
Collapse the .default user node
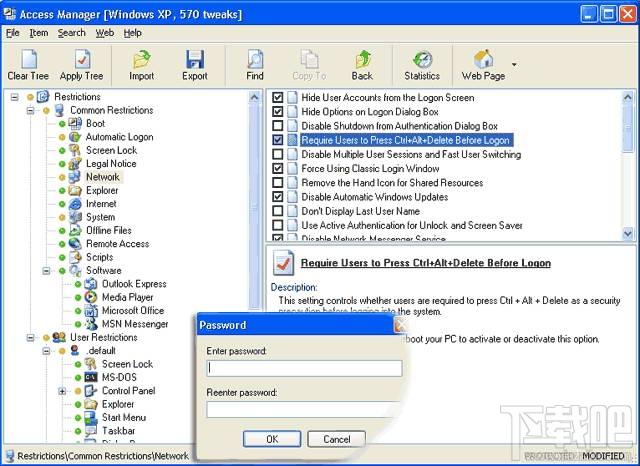coord(47,351)
